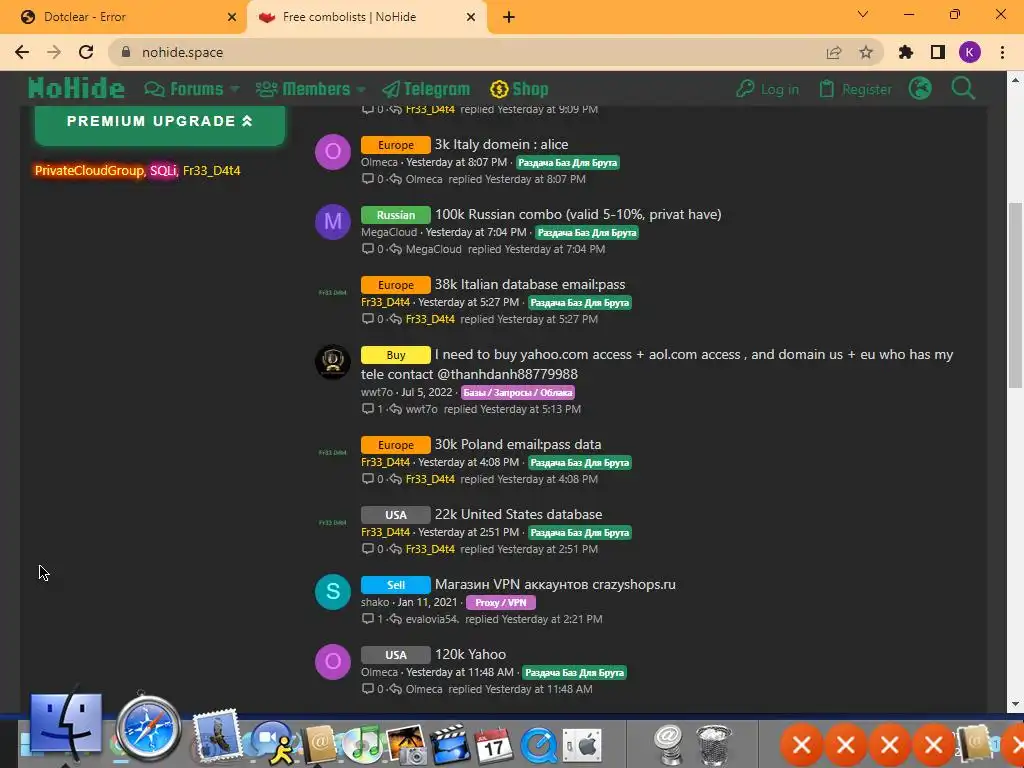The image size is (1024, 768).
Task: Open the SQLi member link
Action: tap(163, 170)
